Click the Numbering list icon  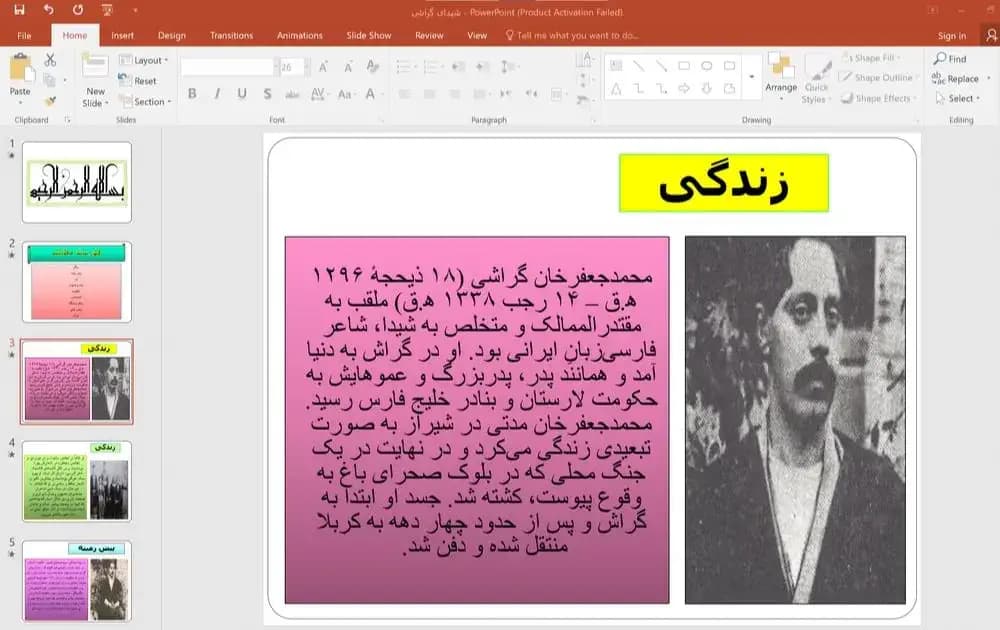(x=431, y=66)
